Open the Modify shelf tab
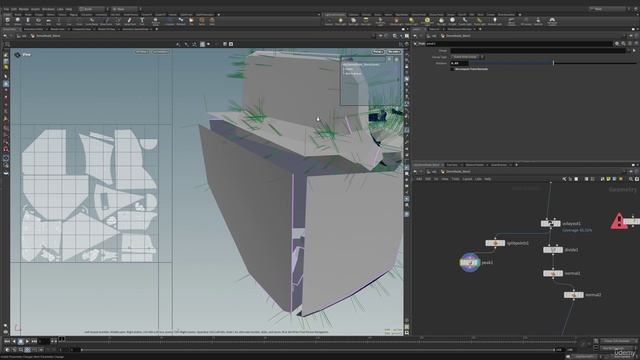 [28, 14]
